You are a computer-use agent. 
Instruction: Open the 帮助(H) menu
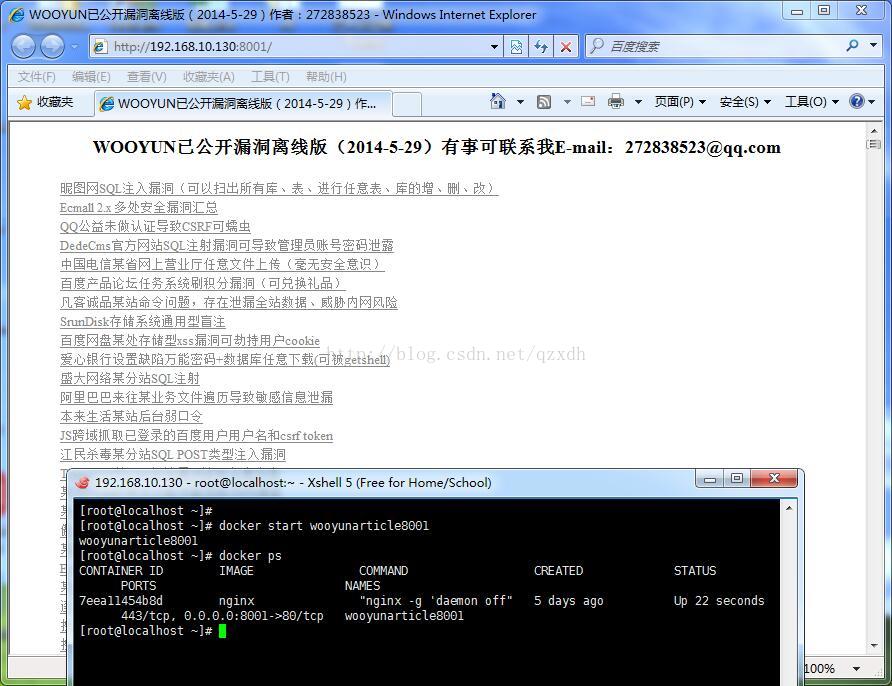[x=326, y=77]
